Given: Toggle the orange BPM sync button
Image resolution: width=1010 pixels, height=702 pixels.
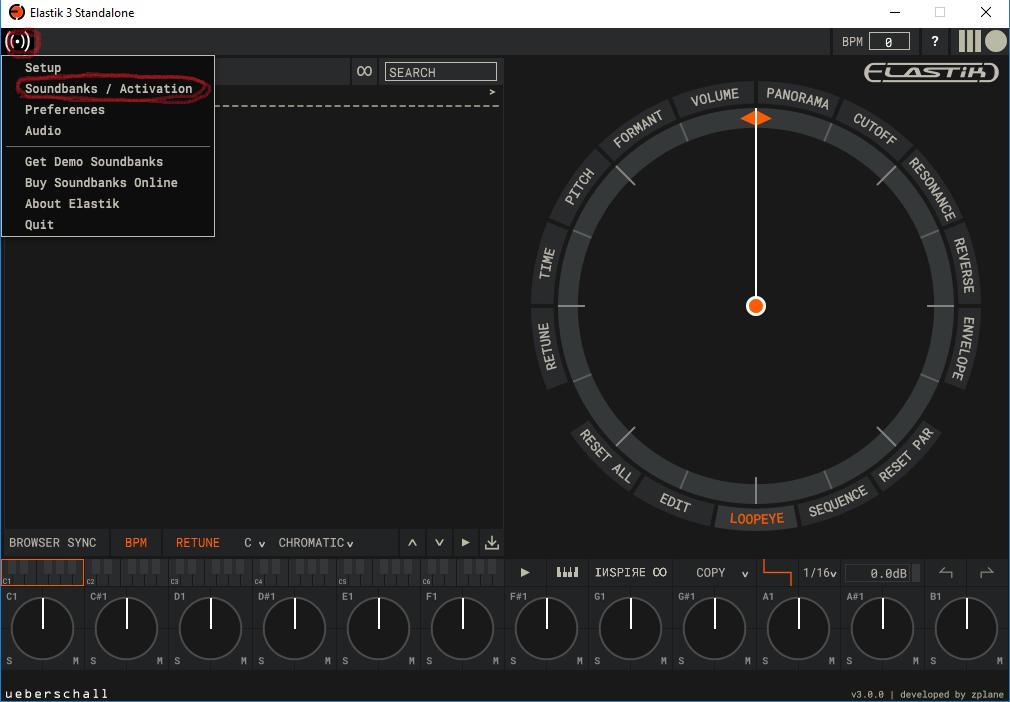Looking at the screenshot, I should point(136,543).
